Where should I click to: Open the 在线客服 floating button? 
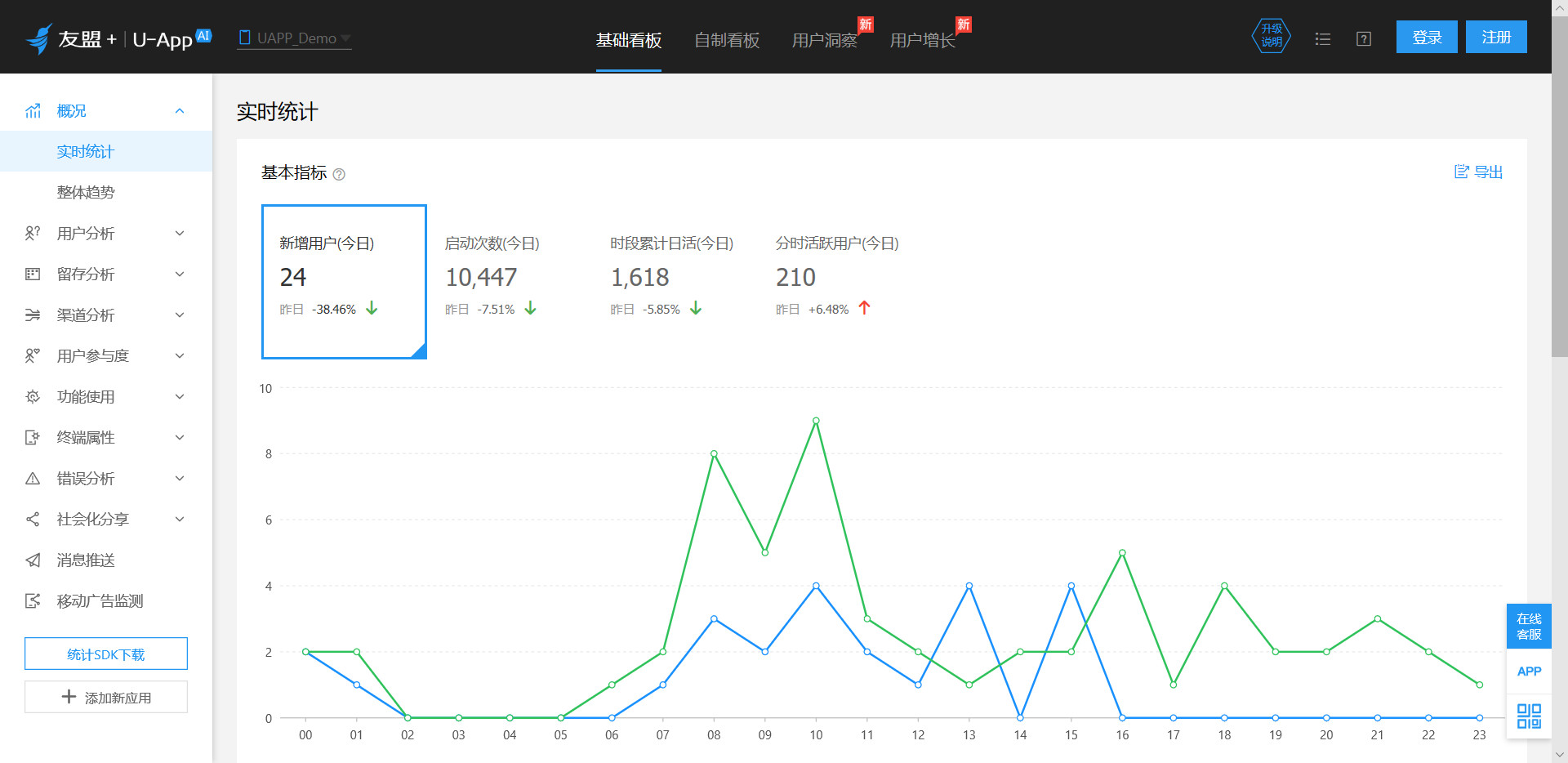1529,626
